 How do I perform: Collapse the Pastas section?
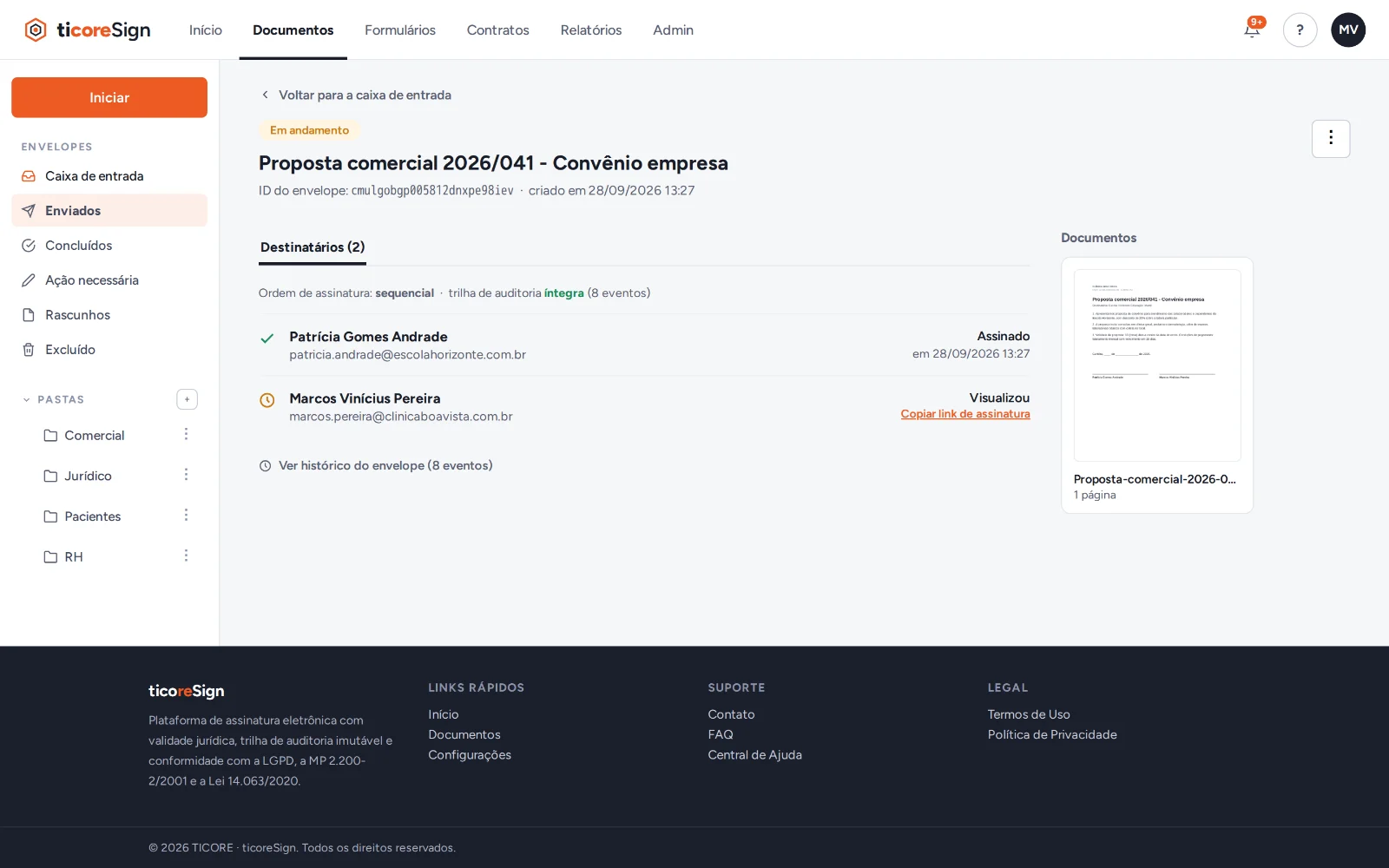click(x=53, y=399)
